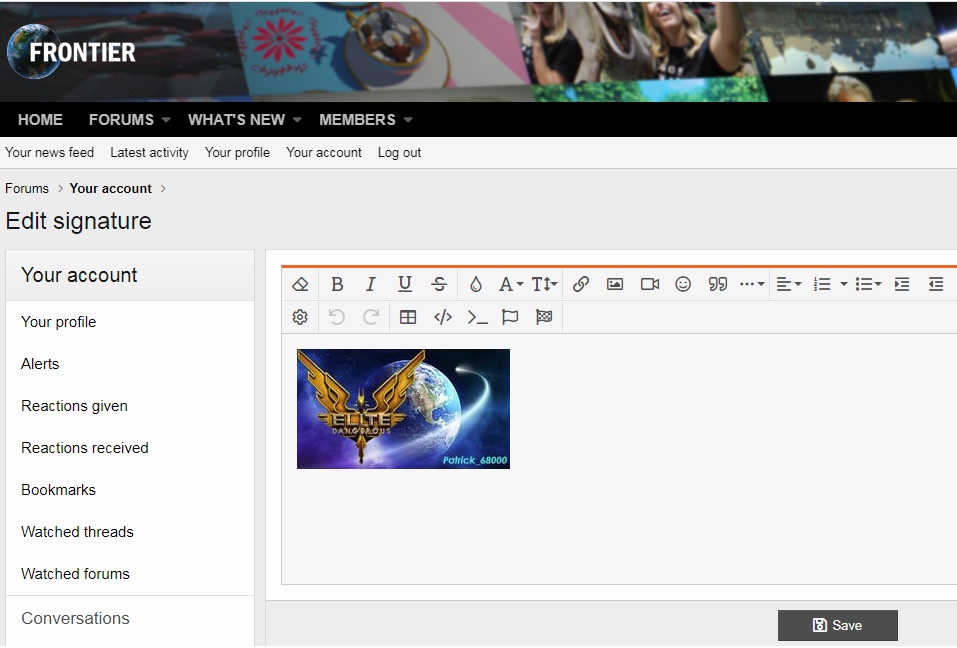957x648 pixels.
Task: Increase indent of the text
Action: point(902,284)
